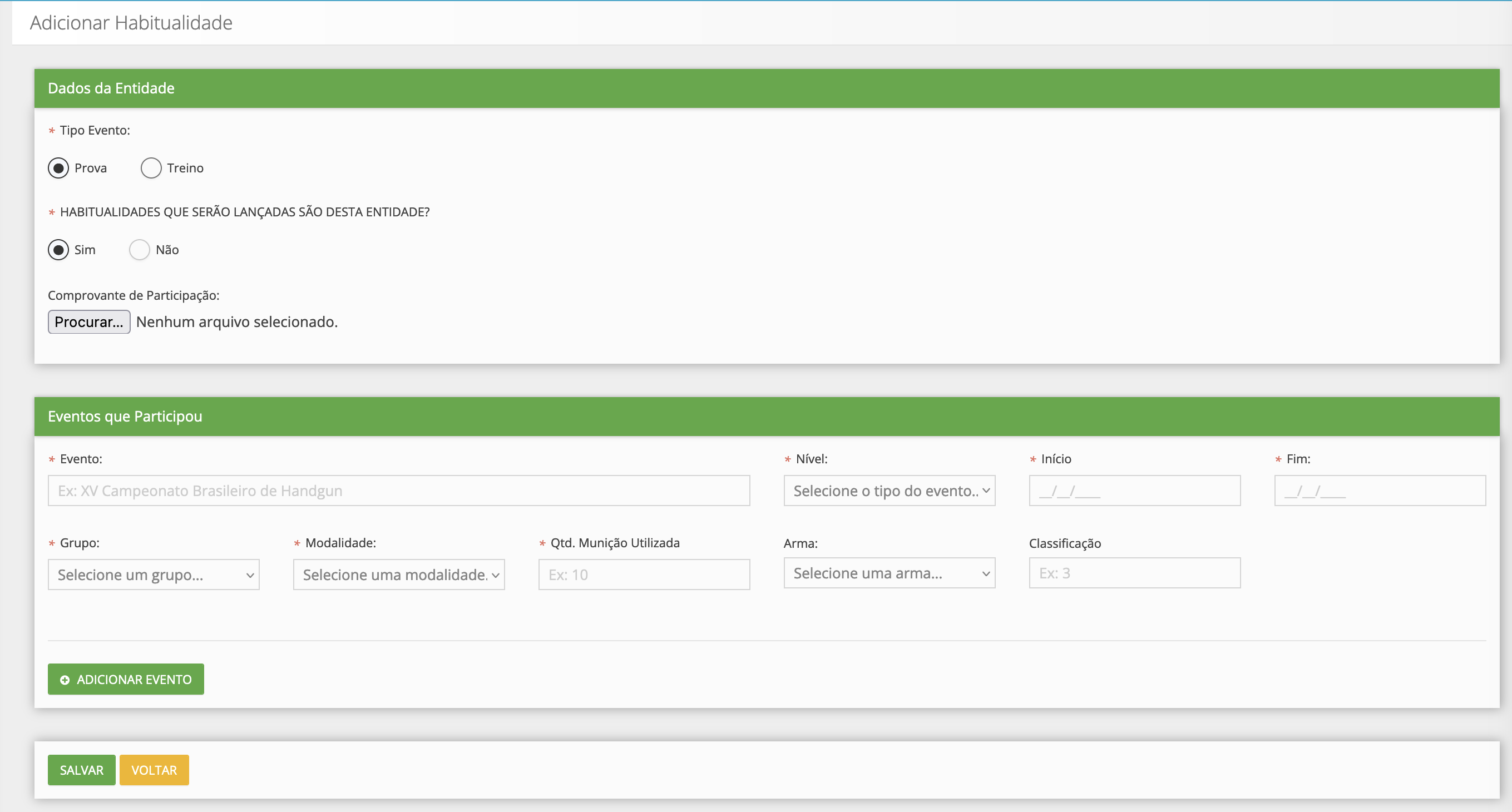The height and width of the screenshot is (812, 1512).
Task: Click the Início date field
Action: (1135, 491)
